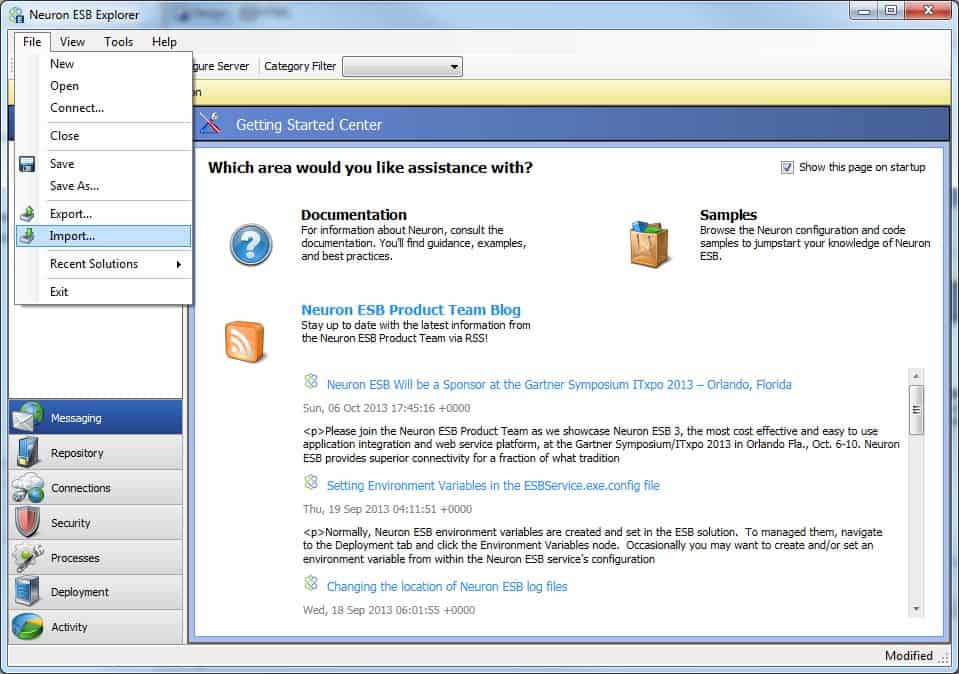Click the Activity chart icon in sidebar

28,627
